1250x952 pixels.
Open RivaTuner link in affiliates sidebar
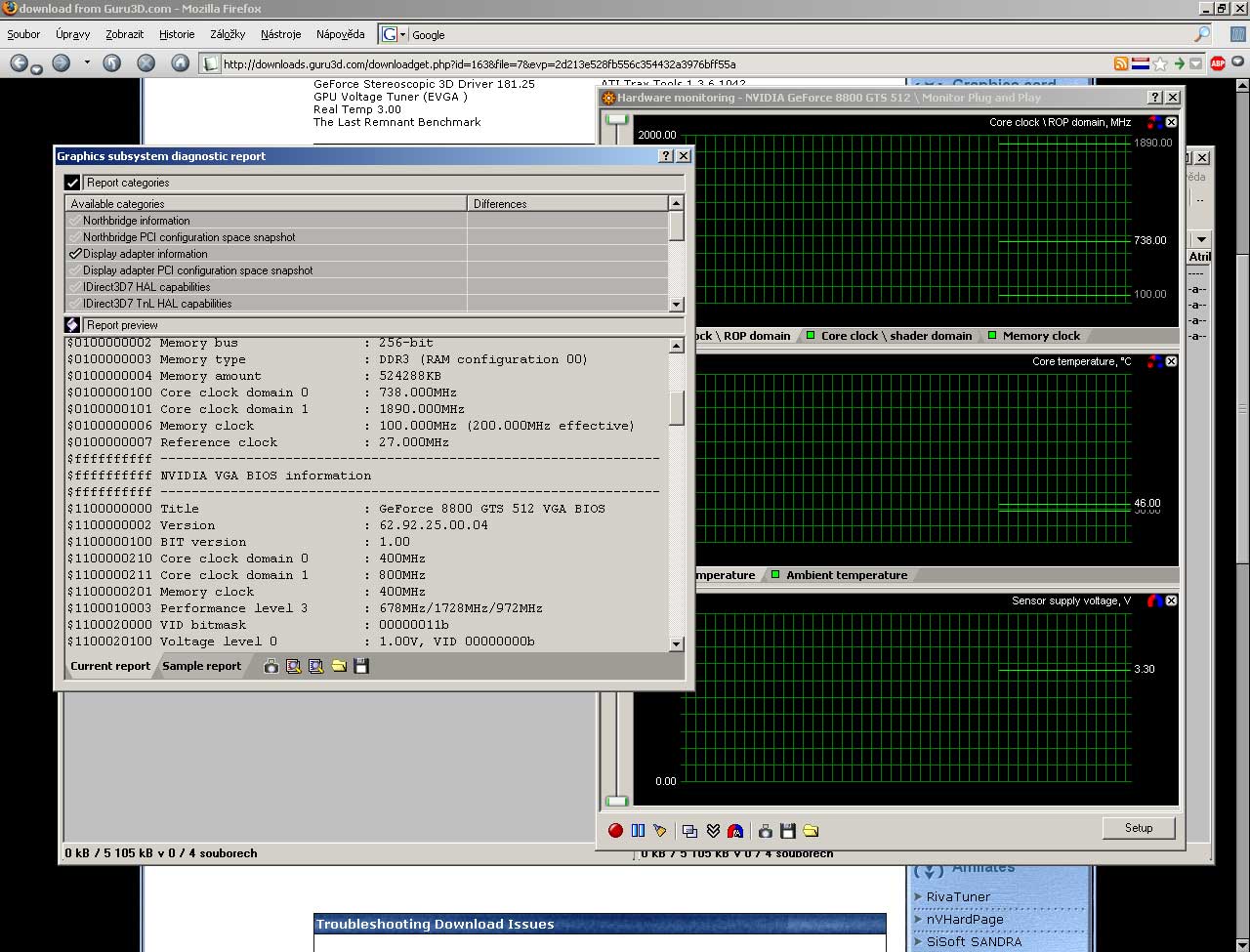pos(958,896)
